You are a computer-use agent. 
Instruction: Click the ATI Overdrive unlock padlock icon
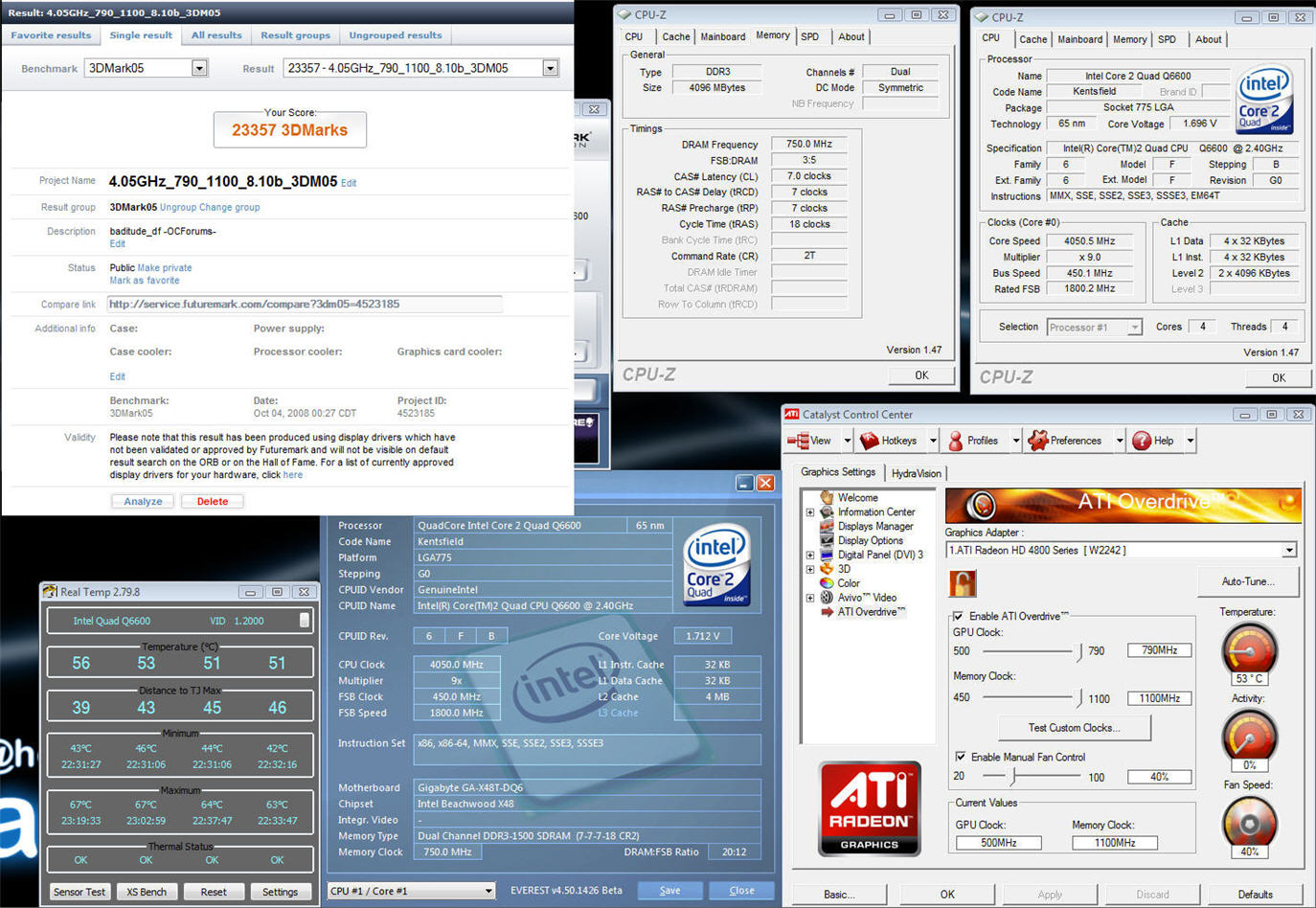click(x=962, y=583)
